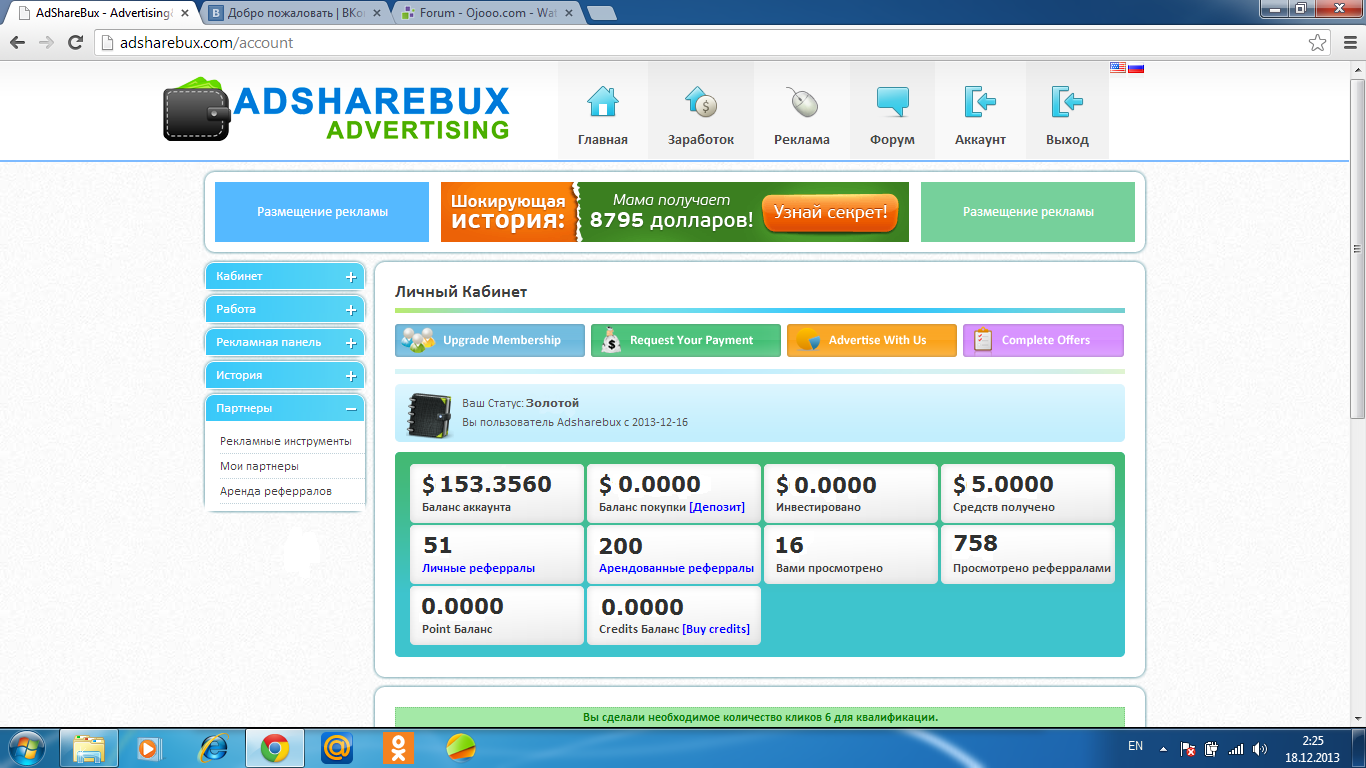1366x768 pixels.
Task: Reload the page with the refresh icon
Action: [x=75, y=43]
